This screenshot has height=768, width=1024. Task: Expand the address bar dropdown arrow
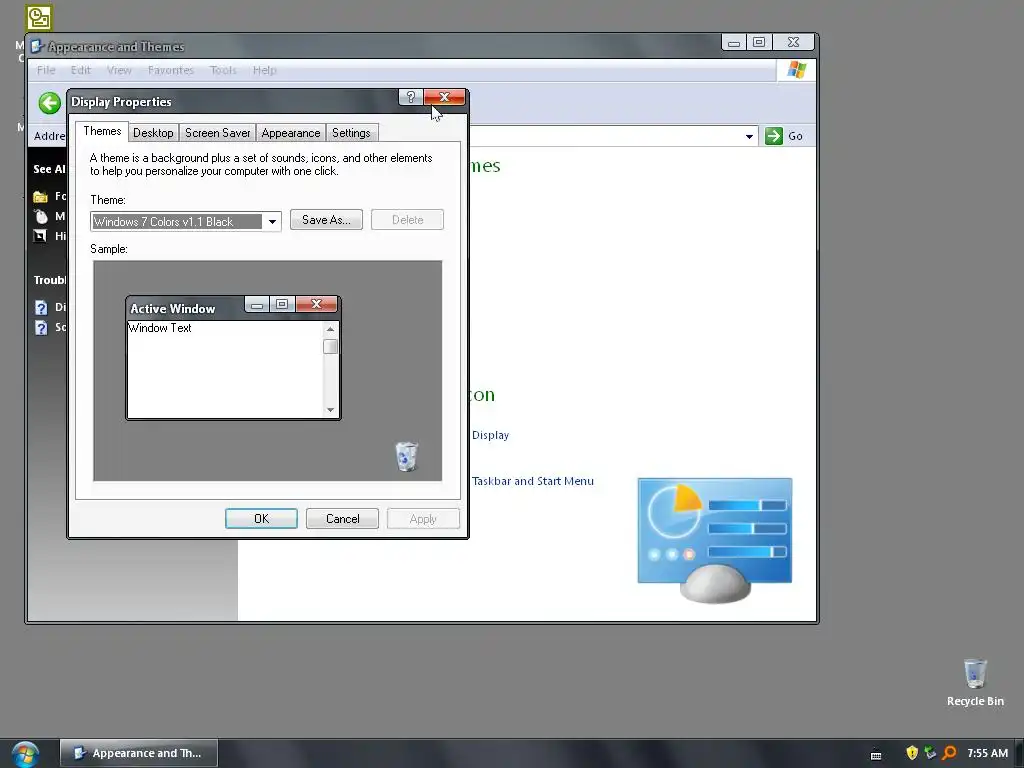click(749, 136)
